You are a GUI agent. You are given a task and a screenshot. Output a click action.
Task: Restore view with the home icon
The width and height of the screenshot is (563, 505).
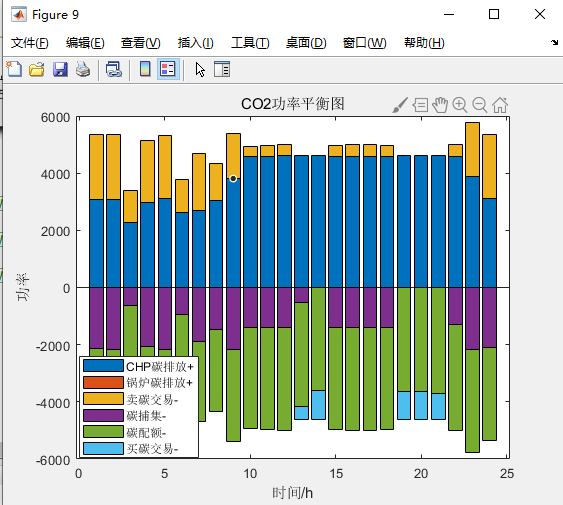(500, 105)
